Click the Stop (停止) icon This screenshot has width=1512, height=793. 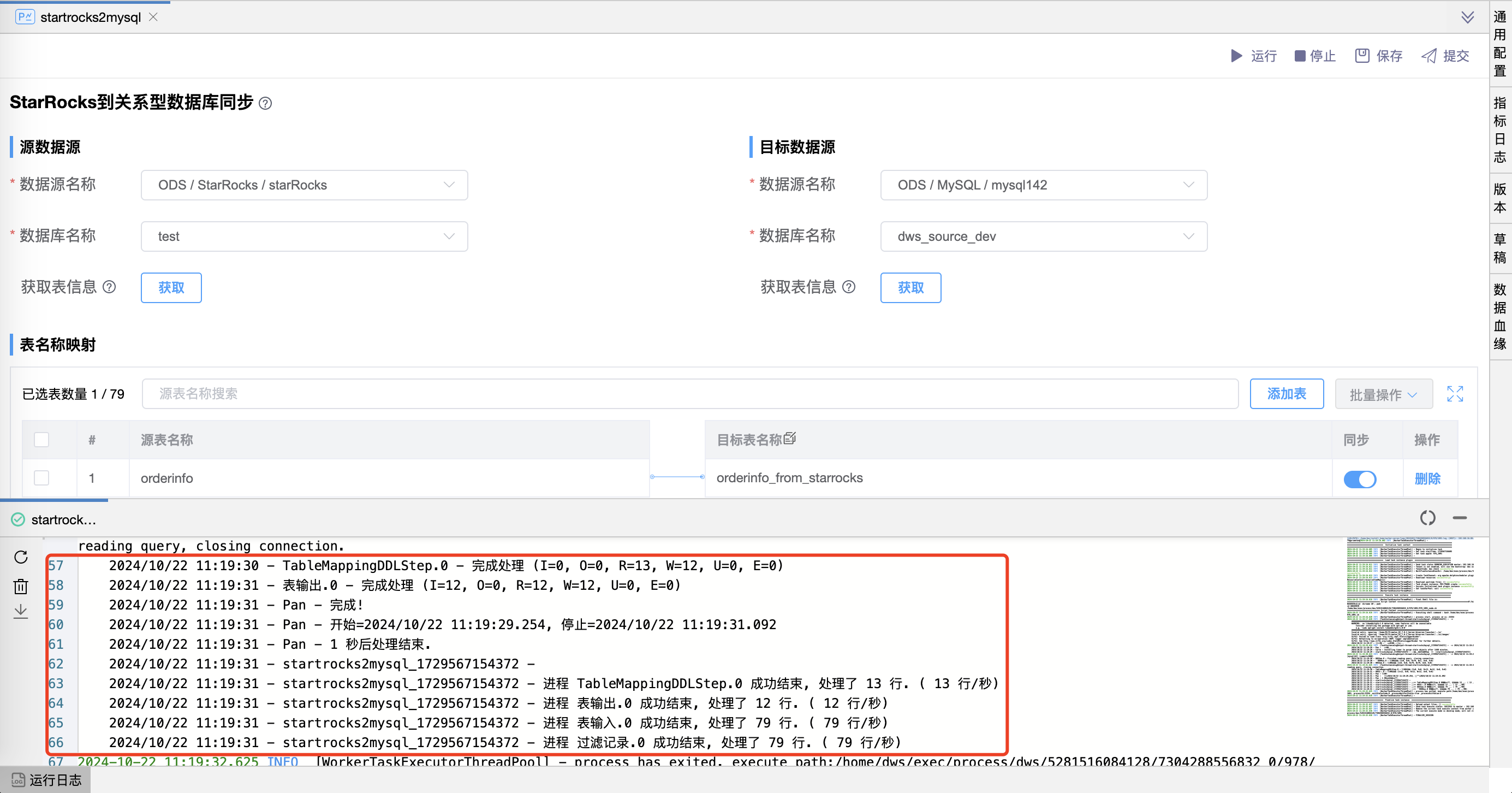point(1300,56)
